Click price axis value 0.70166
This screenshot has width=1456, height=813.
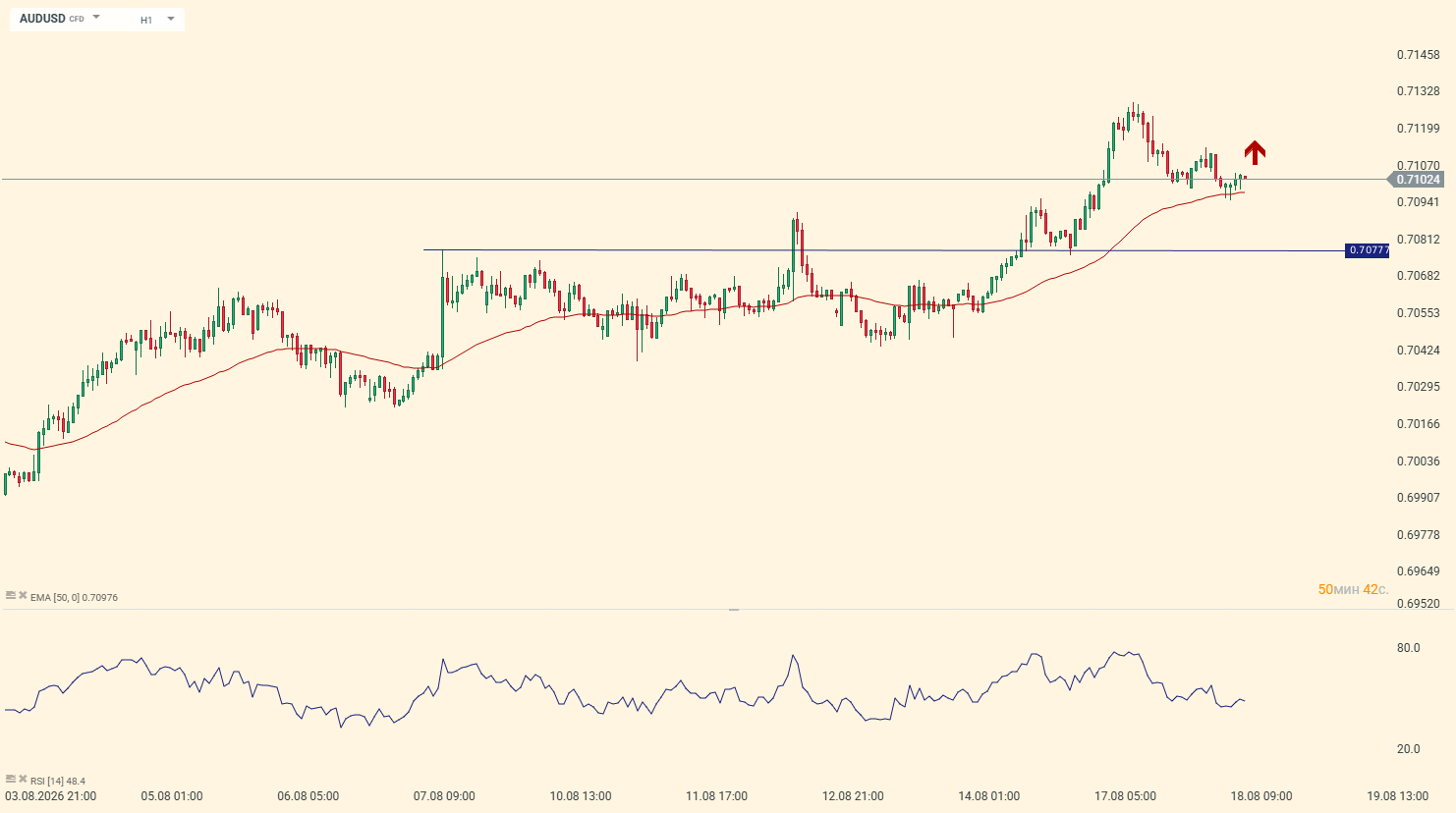(x=1419, y=424)
